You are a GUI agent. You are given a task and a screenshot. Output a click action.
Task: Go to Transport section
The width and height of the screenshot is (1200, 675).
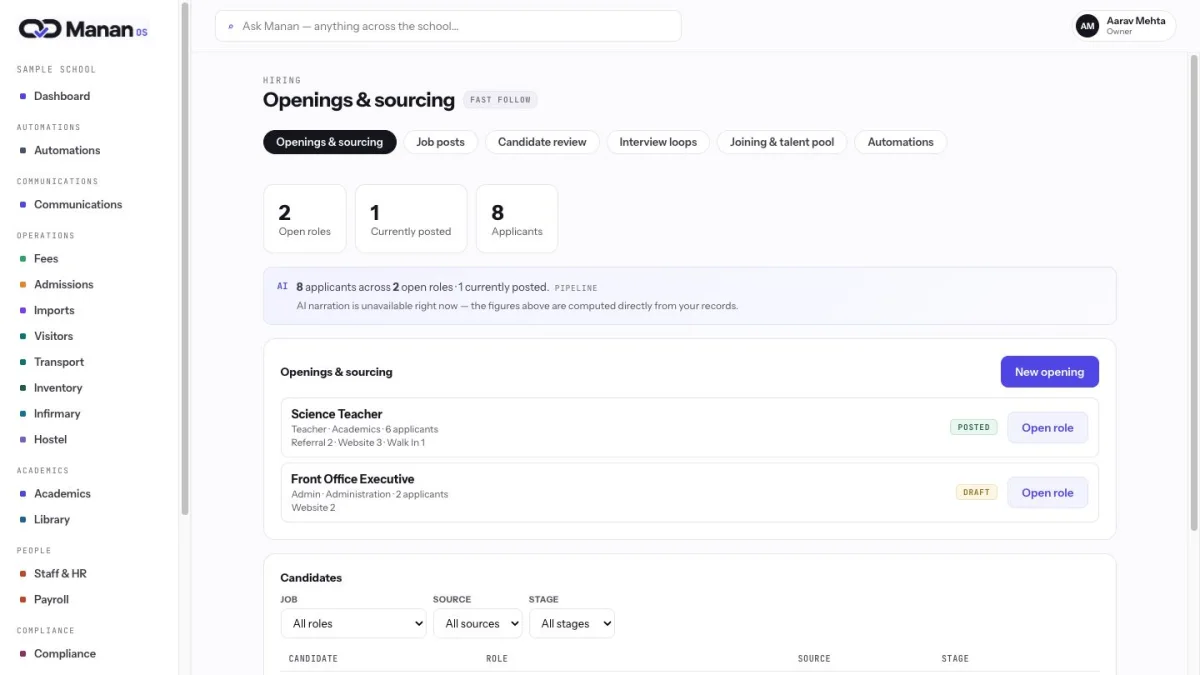pos(59,362)
